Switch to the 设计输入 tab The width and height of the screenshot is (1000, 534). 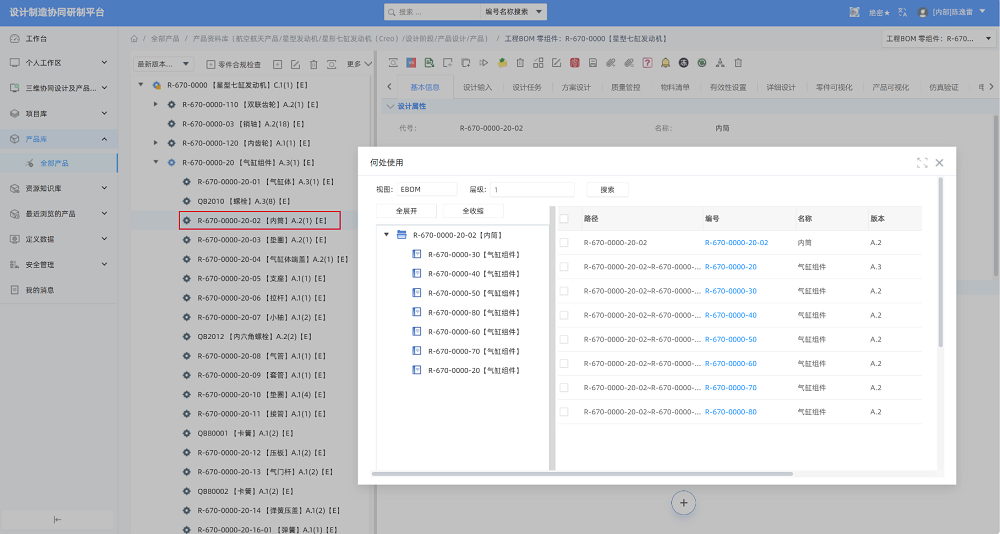(478, 87)
